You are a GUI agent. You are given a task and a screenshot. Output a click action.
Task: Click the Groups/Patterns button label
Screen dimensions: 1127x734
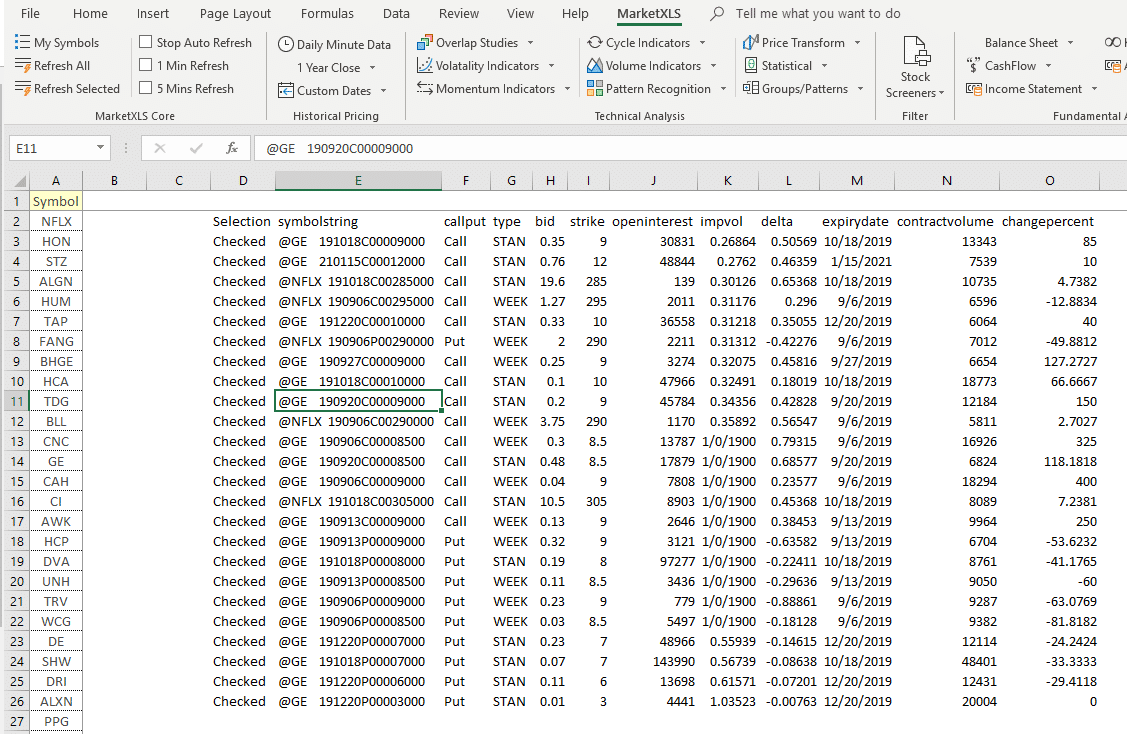coord(805,88)
